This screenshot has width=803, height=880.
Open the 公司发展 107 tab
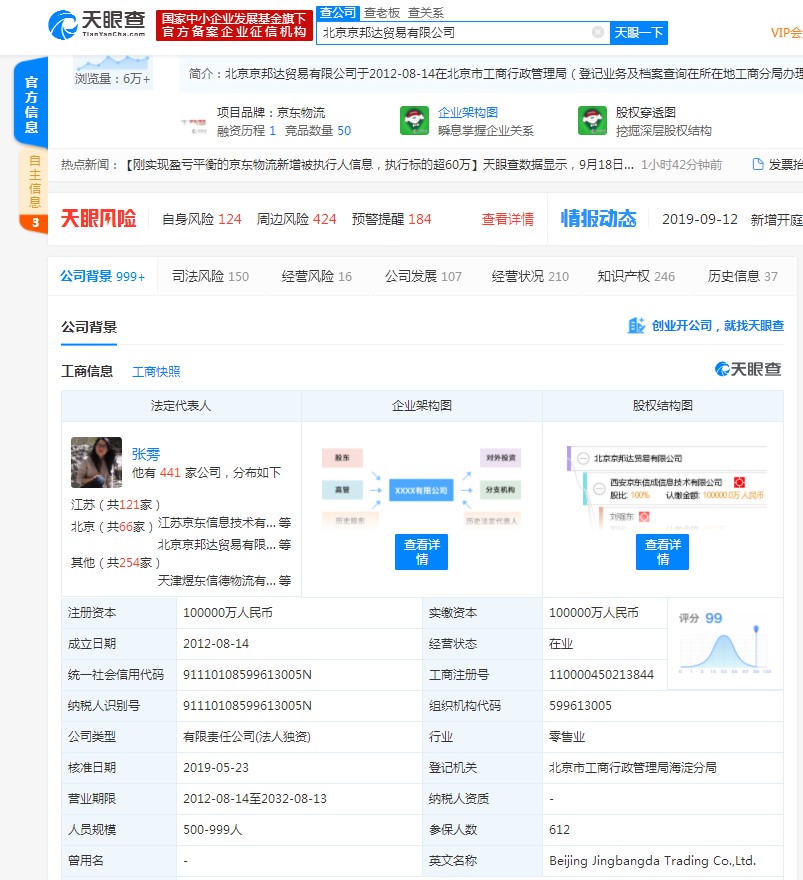tap(423, 276)
